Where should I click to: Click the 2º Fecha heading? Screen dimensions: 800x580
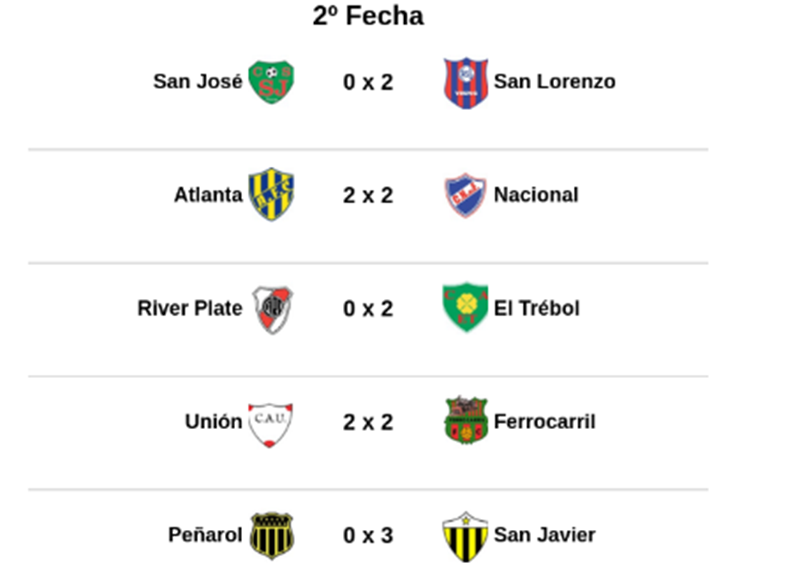(368, 16)
